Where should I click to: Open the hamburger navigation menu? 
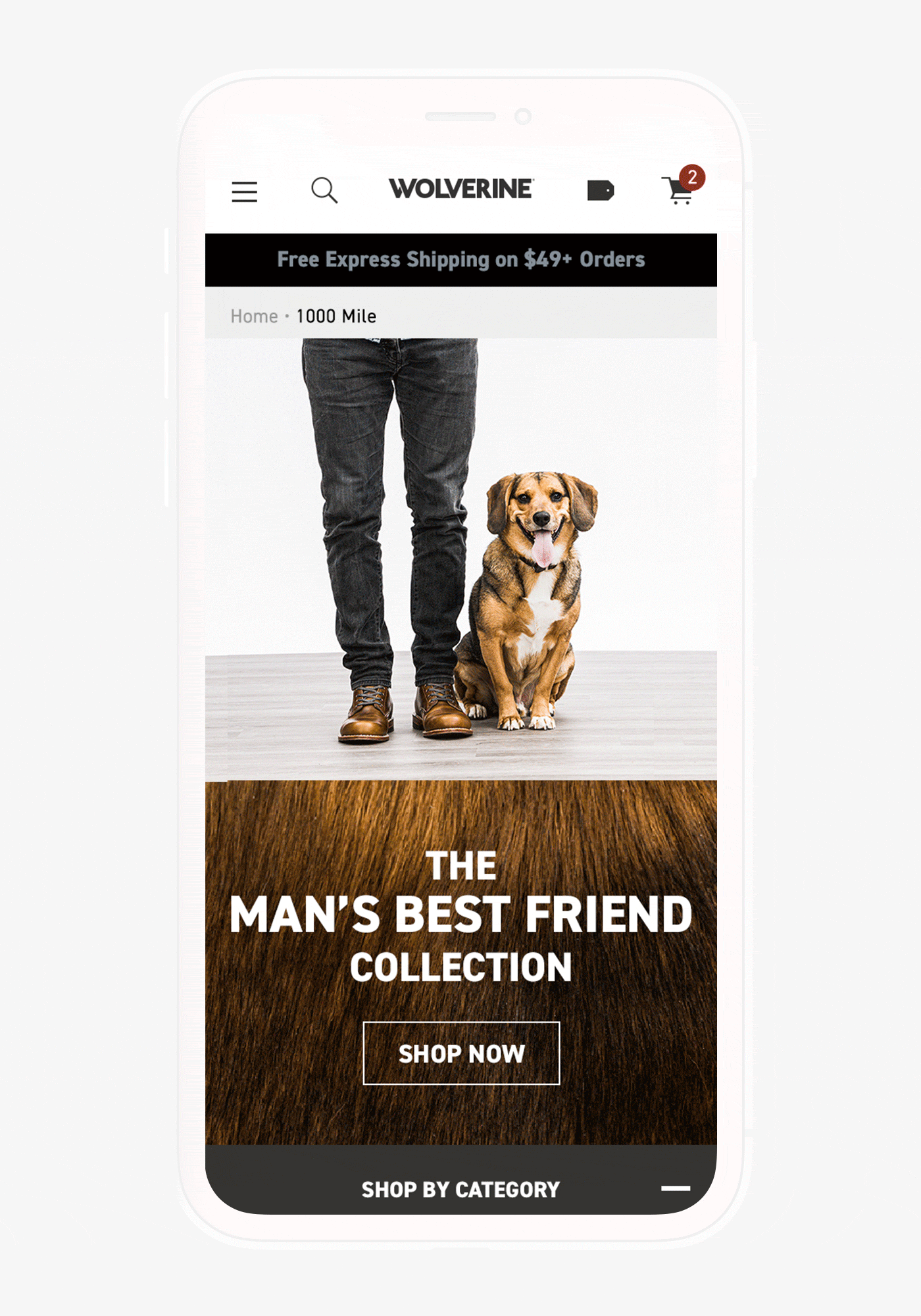coord(244,191)
